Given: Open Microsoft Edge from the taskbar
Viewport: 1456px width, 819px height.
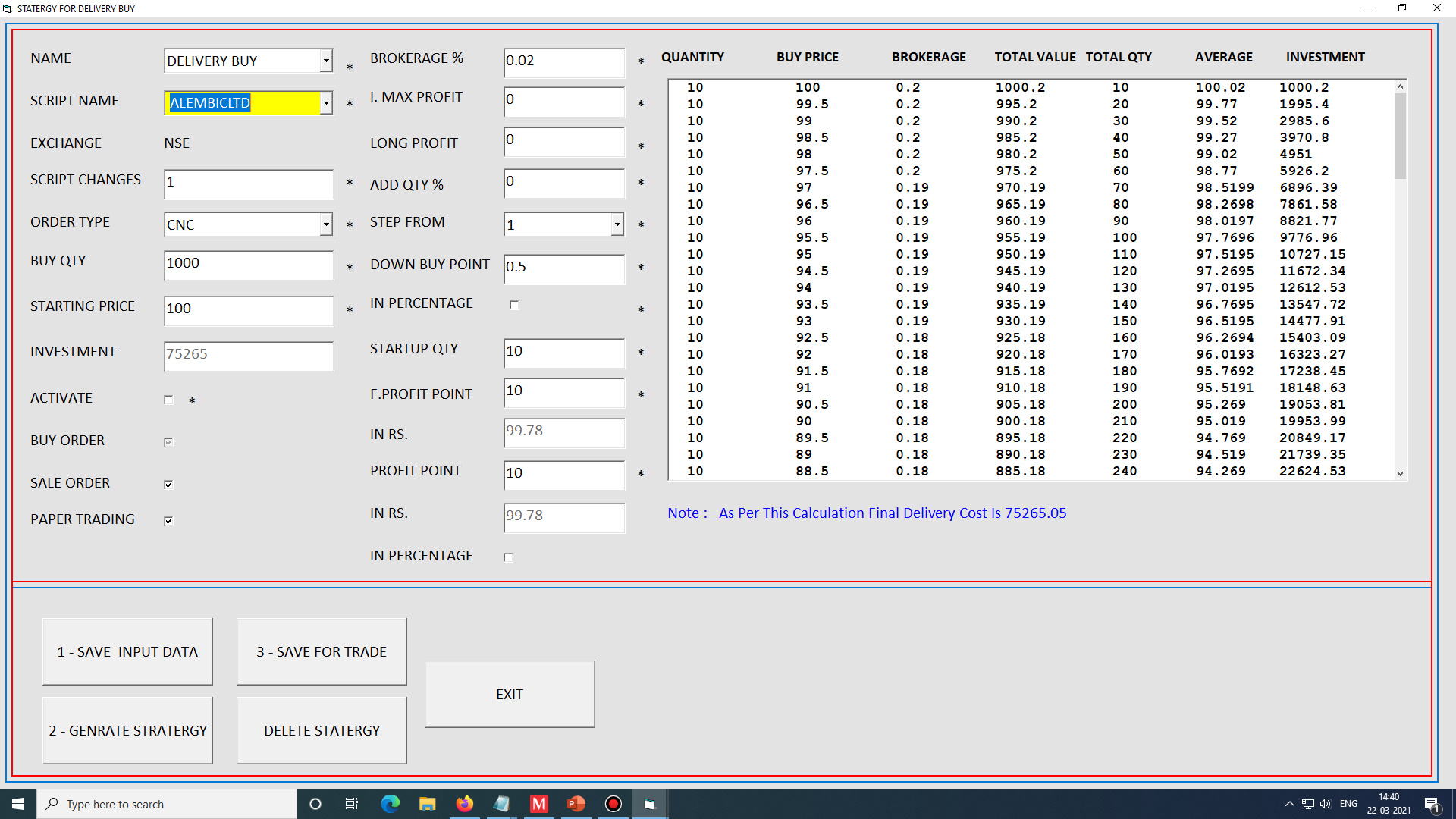Looking at the screenshot, I should coord(391,804).
